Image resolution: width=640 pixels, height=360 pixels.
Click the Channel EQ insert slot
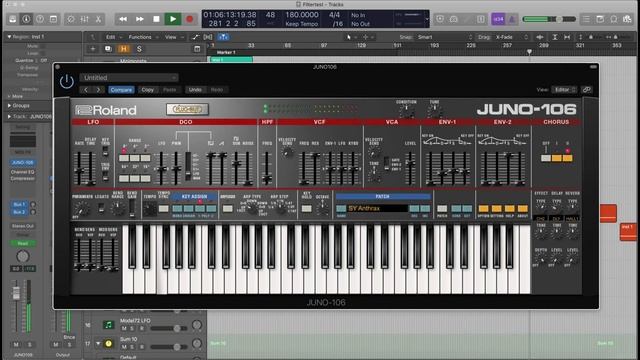point(22,172)
